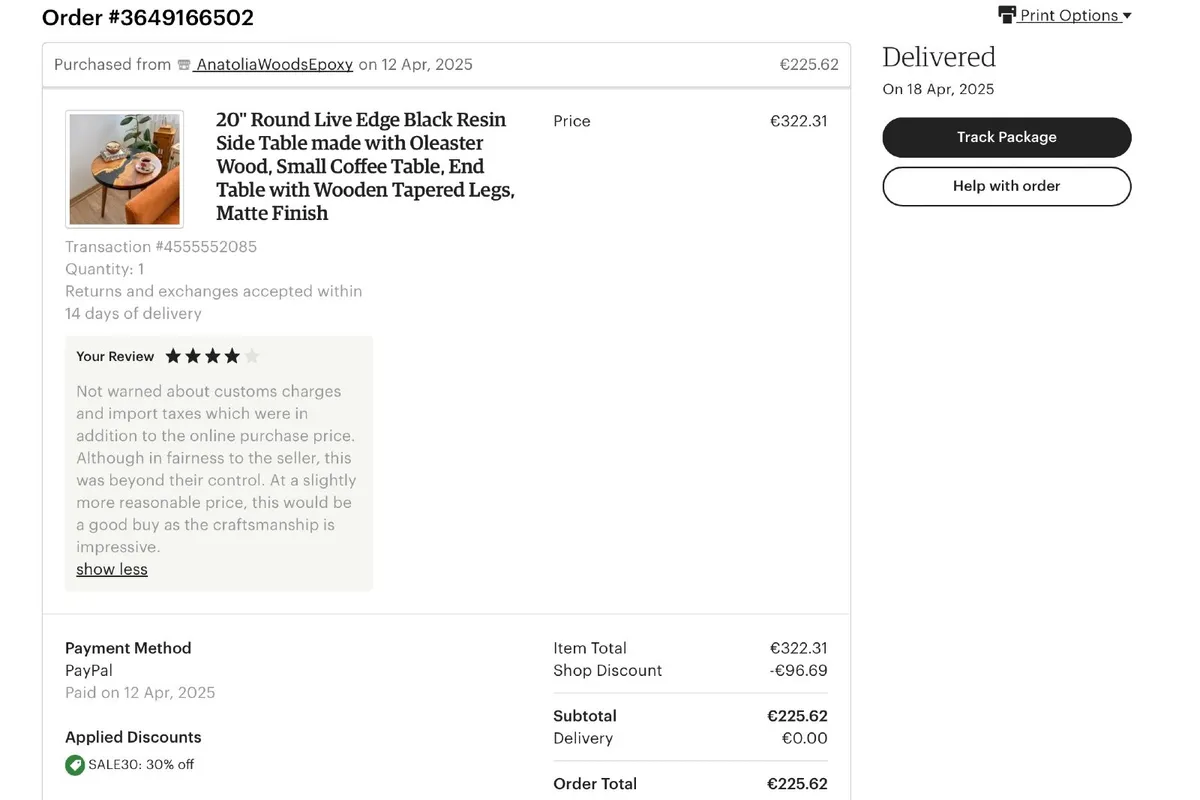
Task: Click the Track Package button
Action: pyautogui.click(x=1007, y=137)
